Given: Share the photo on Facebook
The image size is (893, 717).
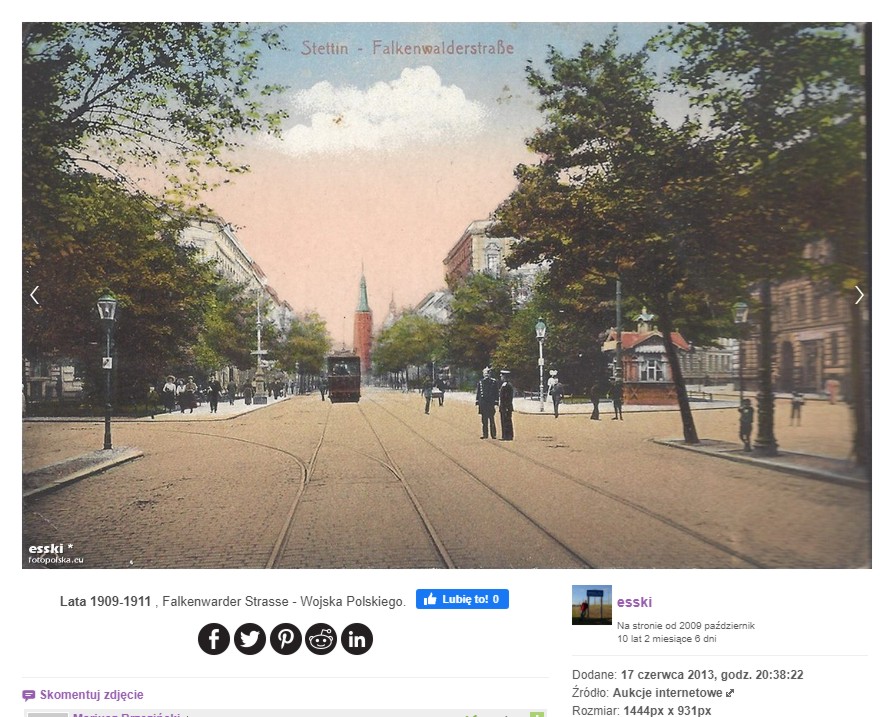Looking at the screenshot, I should coord(214,639).
